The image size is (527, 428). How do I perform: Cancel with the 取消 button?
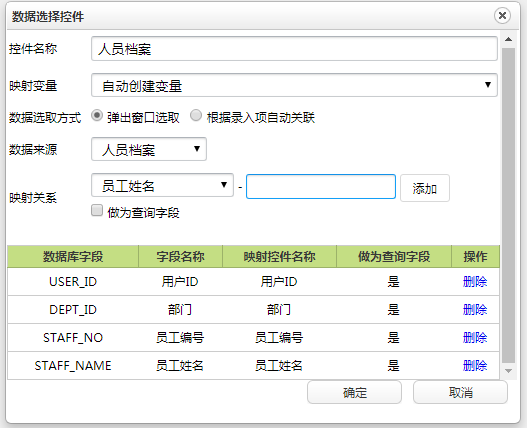point(460,392)
